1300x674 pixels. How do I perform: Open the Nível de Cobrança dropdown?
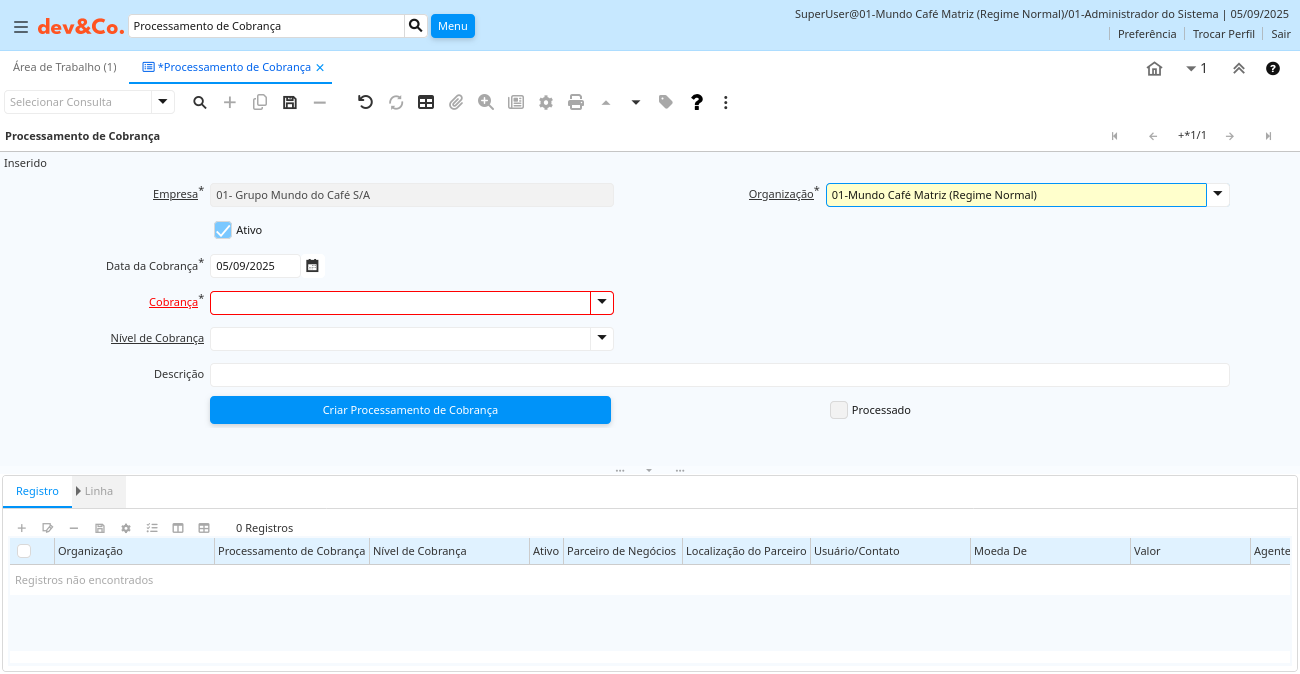point(602,338)
